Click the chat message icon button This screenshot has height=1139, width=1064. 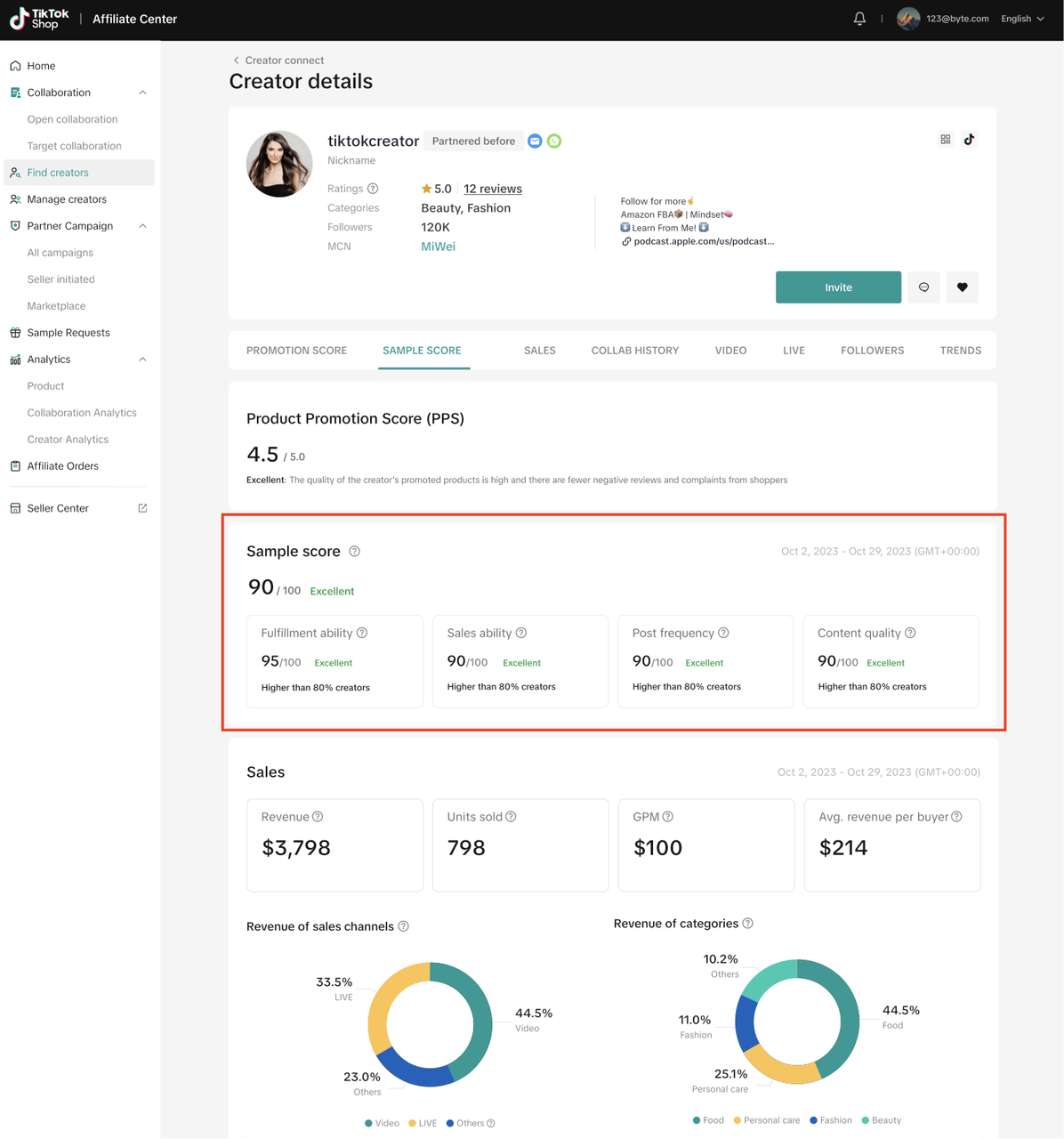923,287
